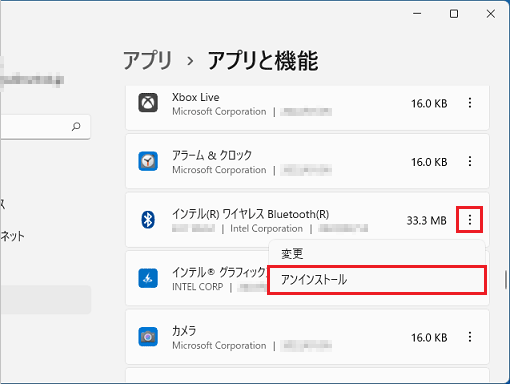Image resolution: width=510 pixels, height=384 pixels.
Task: Select the カメラ app name
Action: tap(184, 331)
